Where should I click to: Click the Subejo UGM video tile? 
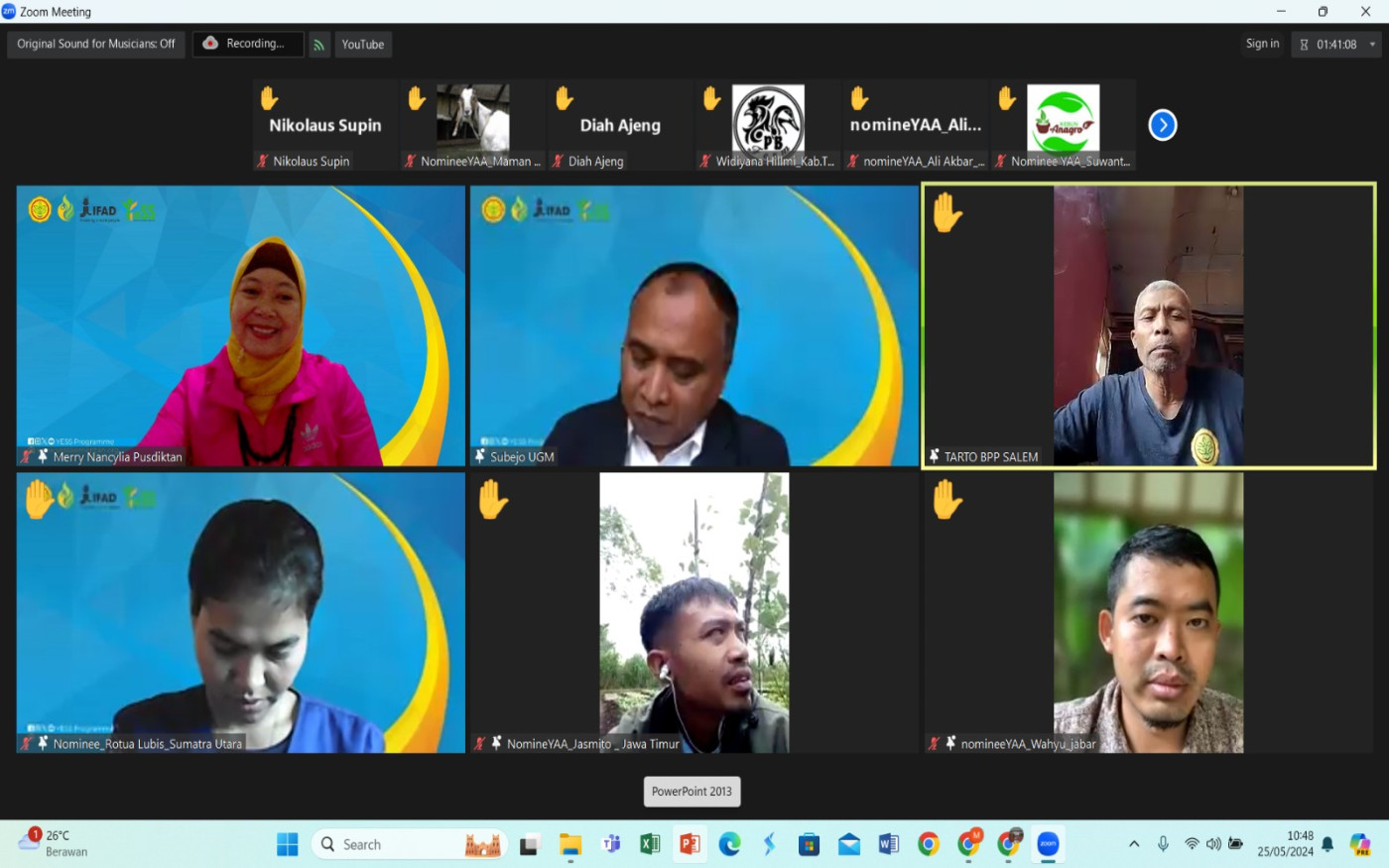[x=694, y=325]
